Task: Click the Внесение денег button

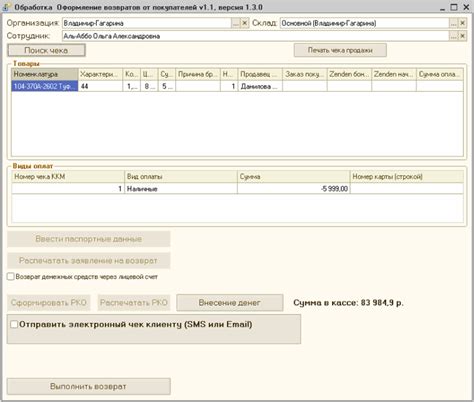Action: (x=230, y=303)
